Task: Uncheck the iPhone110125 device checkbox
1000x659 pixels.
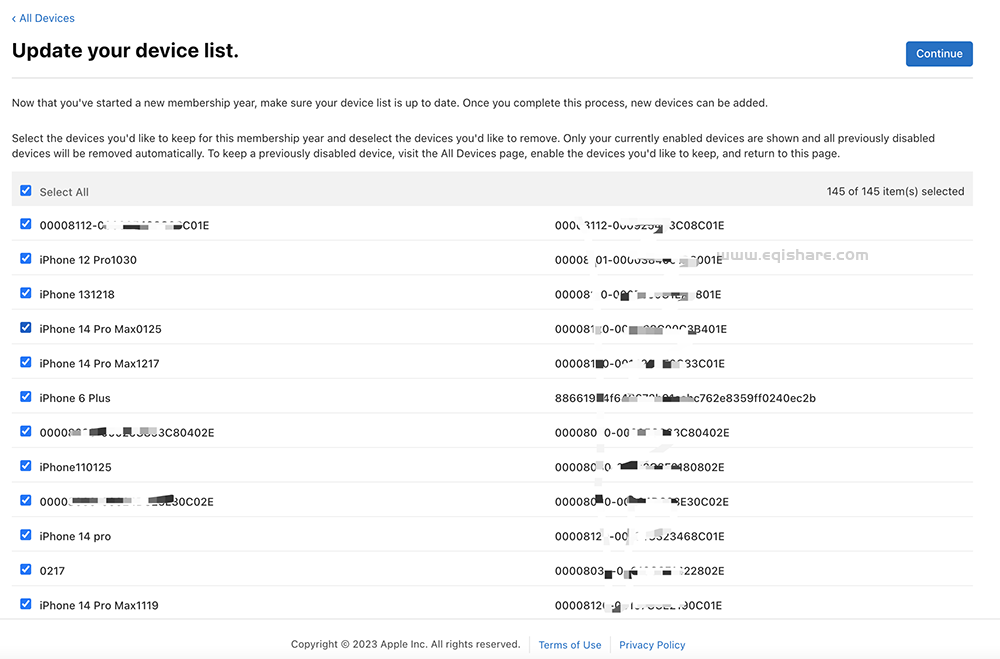Action: tap(26, 466)
